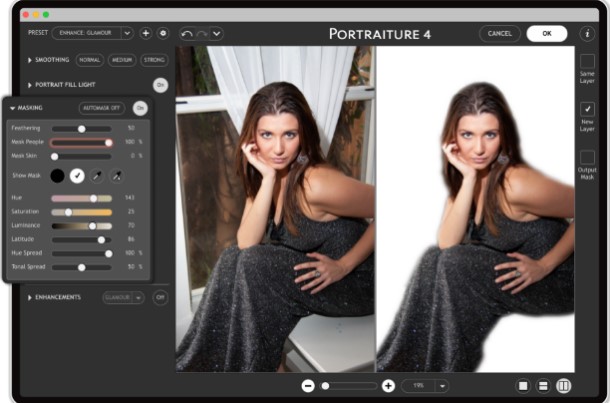Click the original photo preview
The image size is (610, 403).
(x=275, y=209)
